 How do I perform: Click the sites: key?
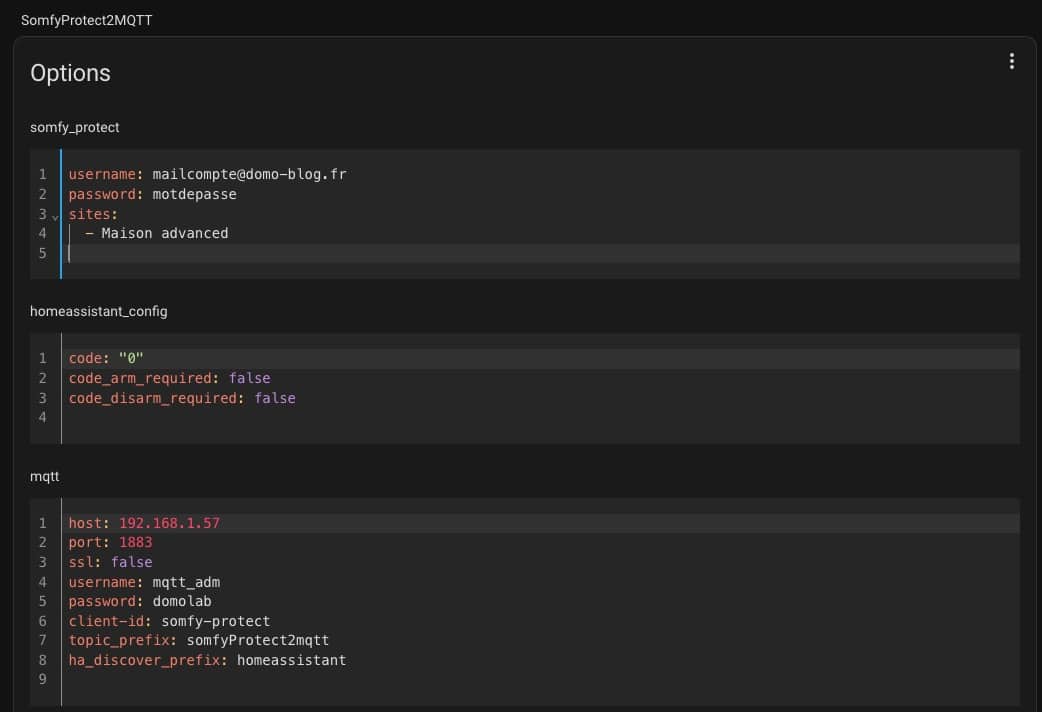(x=93, y=214)
